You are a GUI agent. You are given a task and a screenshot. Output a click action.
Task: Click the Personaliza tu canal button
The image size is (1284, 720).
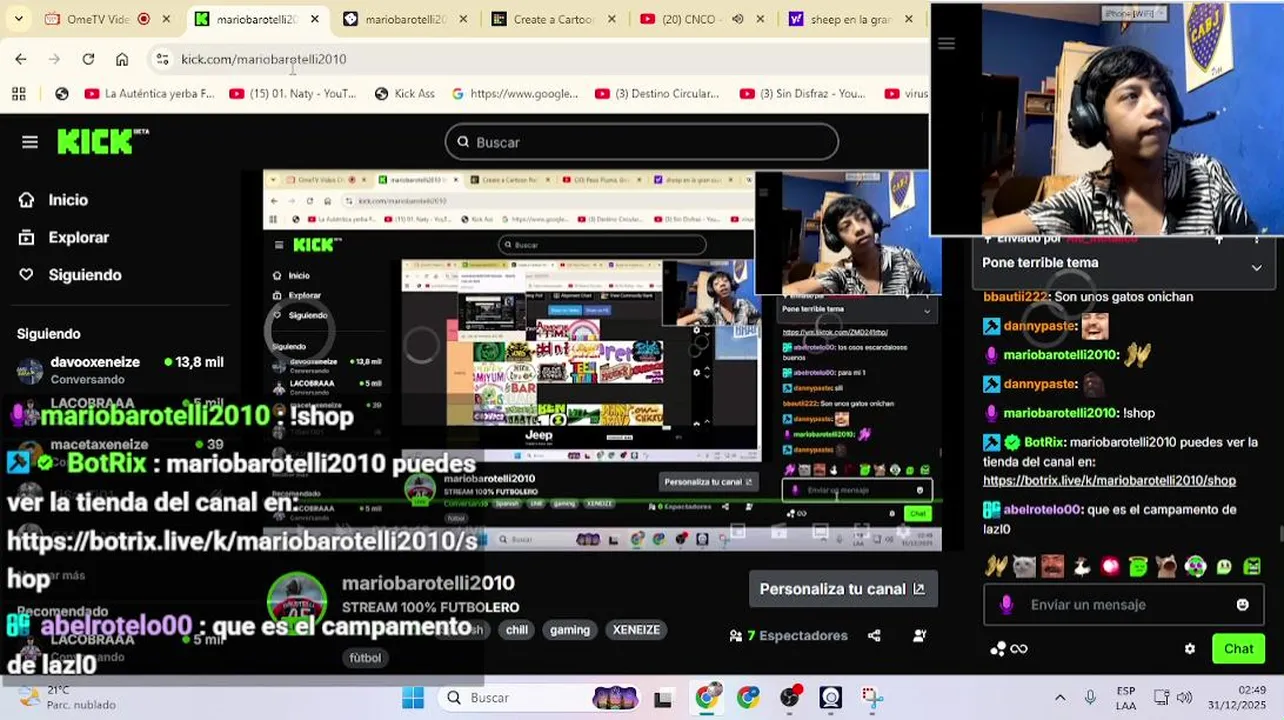click(843, 589)
